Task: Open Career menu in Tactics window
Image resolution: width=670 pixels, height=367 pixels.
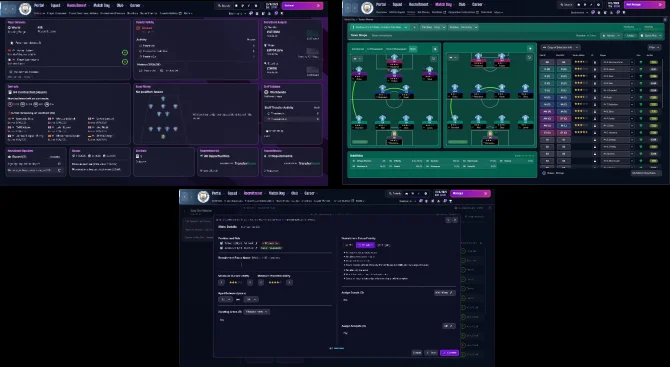Action: click(477, 5)
